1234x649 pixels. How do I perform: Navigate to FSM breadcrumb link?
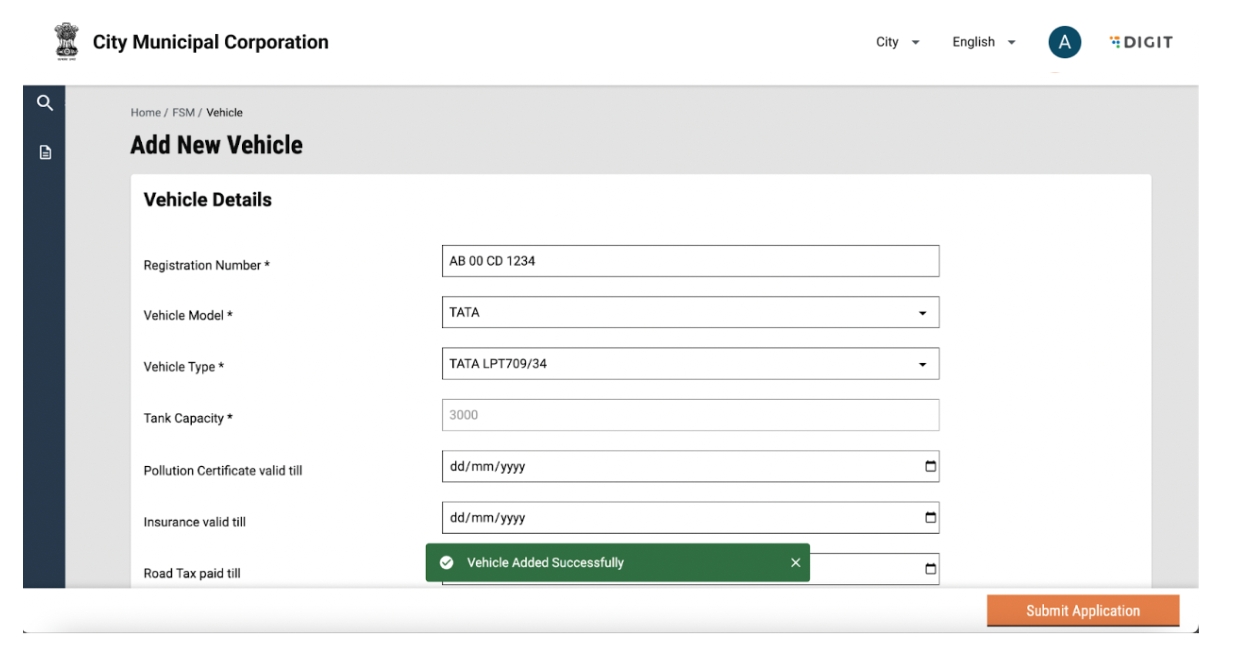point(183,113)
